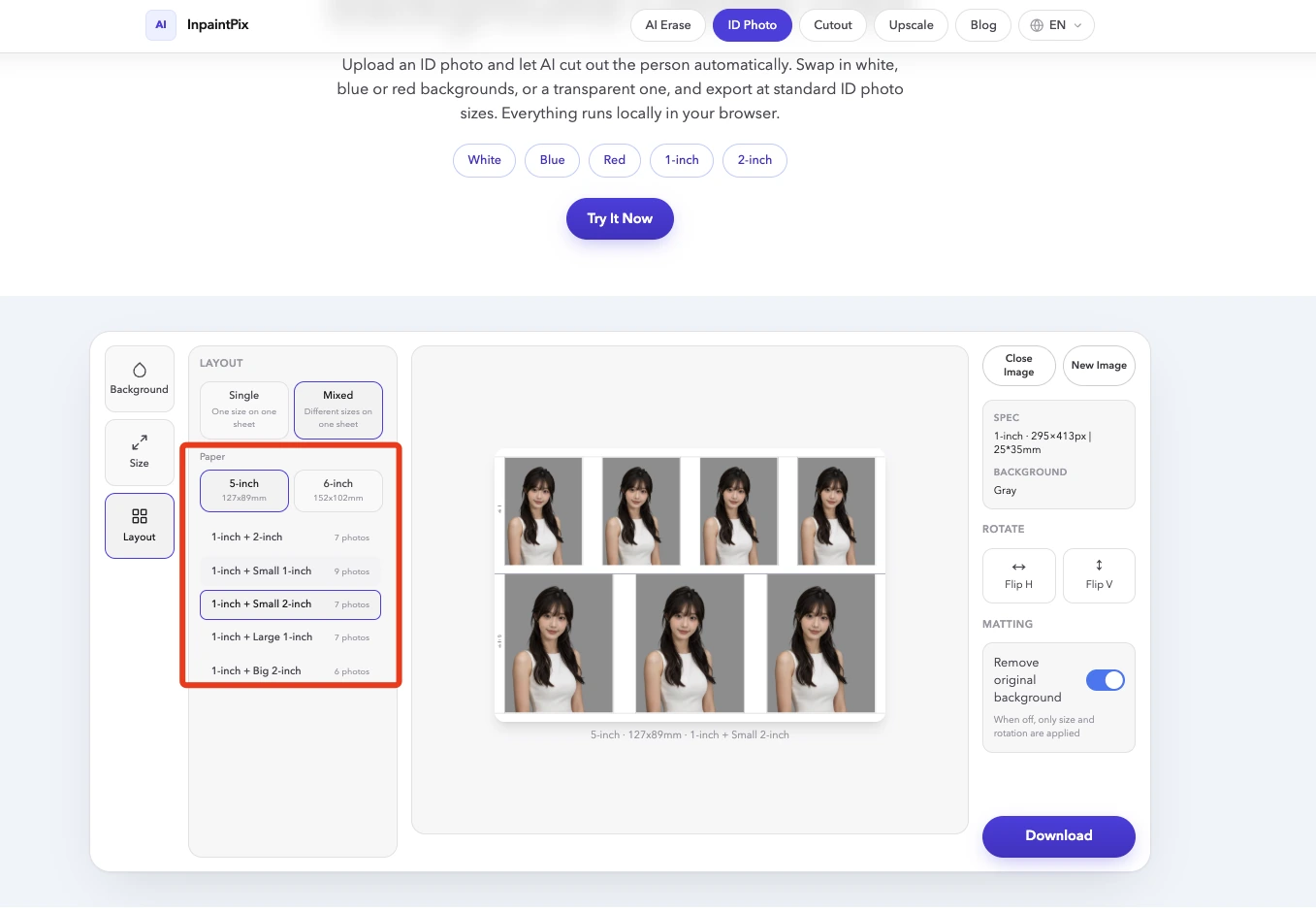Visit the Blog page

click(983, 25)
